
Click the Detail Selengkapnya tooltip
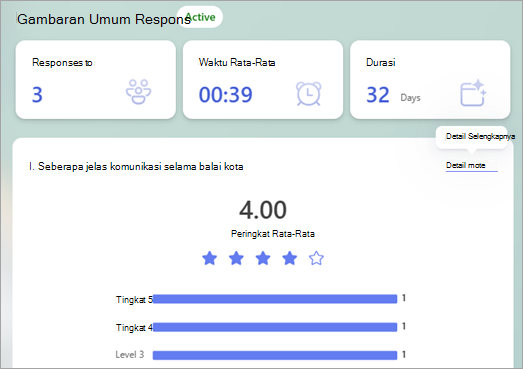[x=472, y=136]
